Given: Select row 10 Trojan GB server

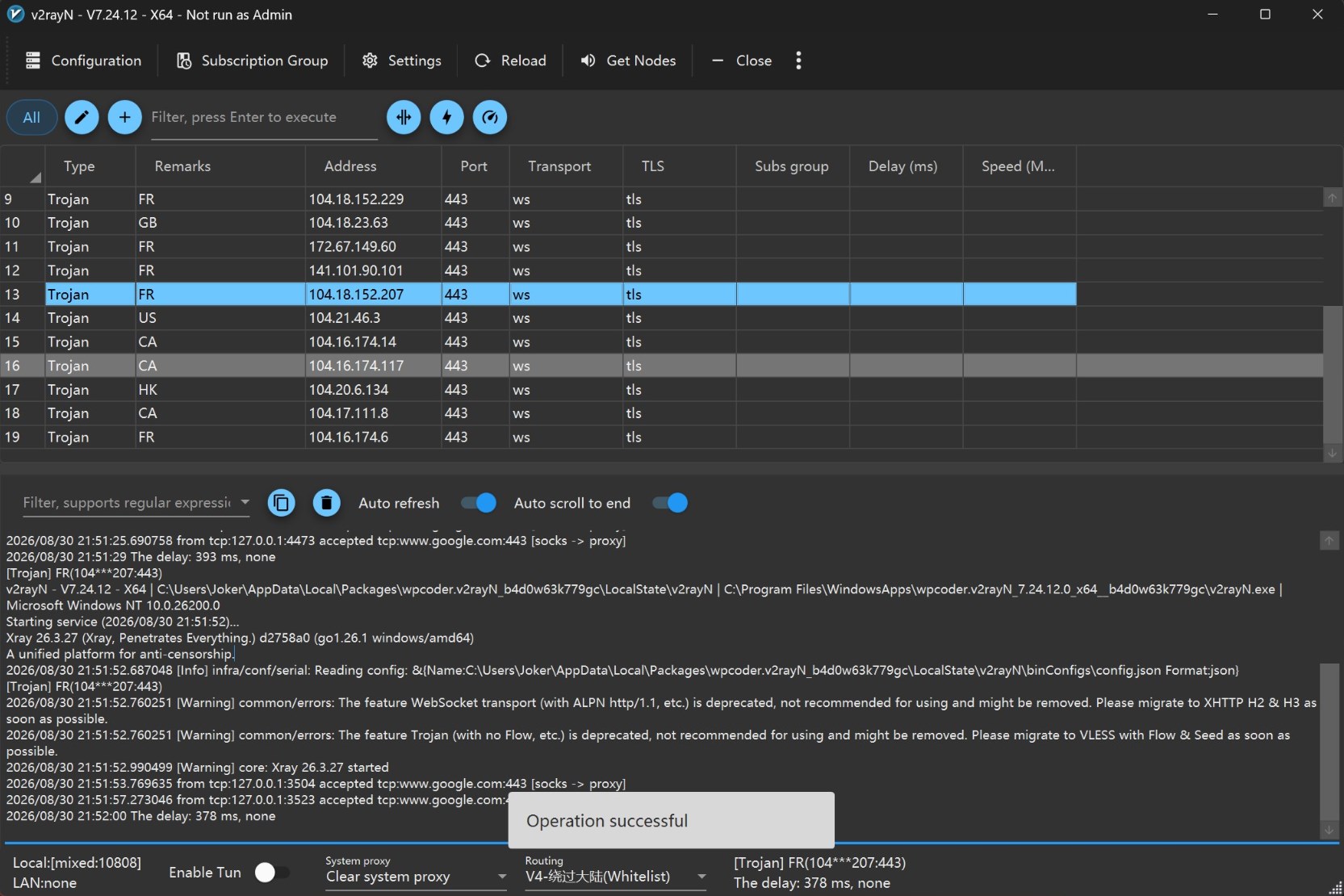Looking at the screenshot, I should pyautogui.click(x=661, y=223).
